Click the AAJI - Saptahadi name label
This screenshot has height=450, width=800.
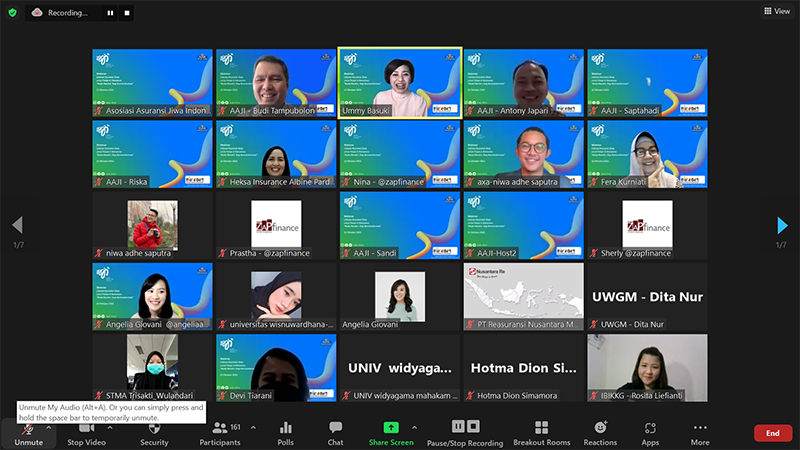pyautogui.click(x=630, y=110)
